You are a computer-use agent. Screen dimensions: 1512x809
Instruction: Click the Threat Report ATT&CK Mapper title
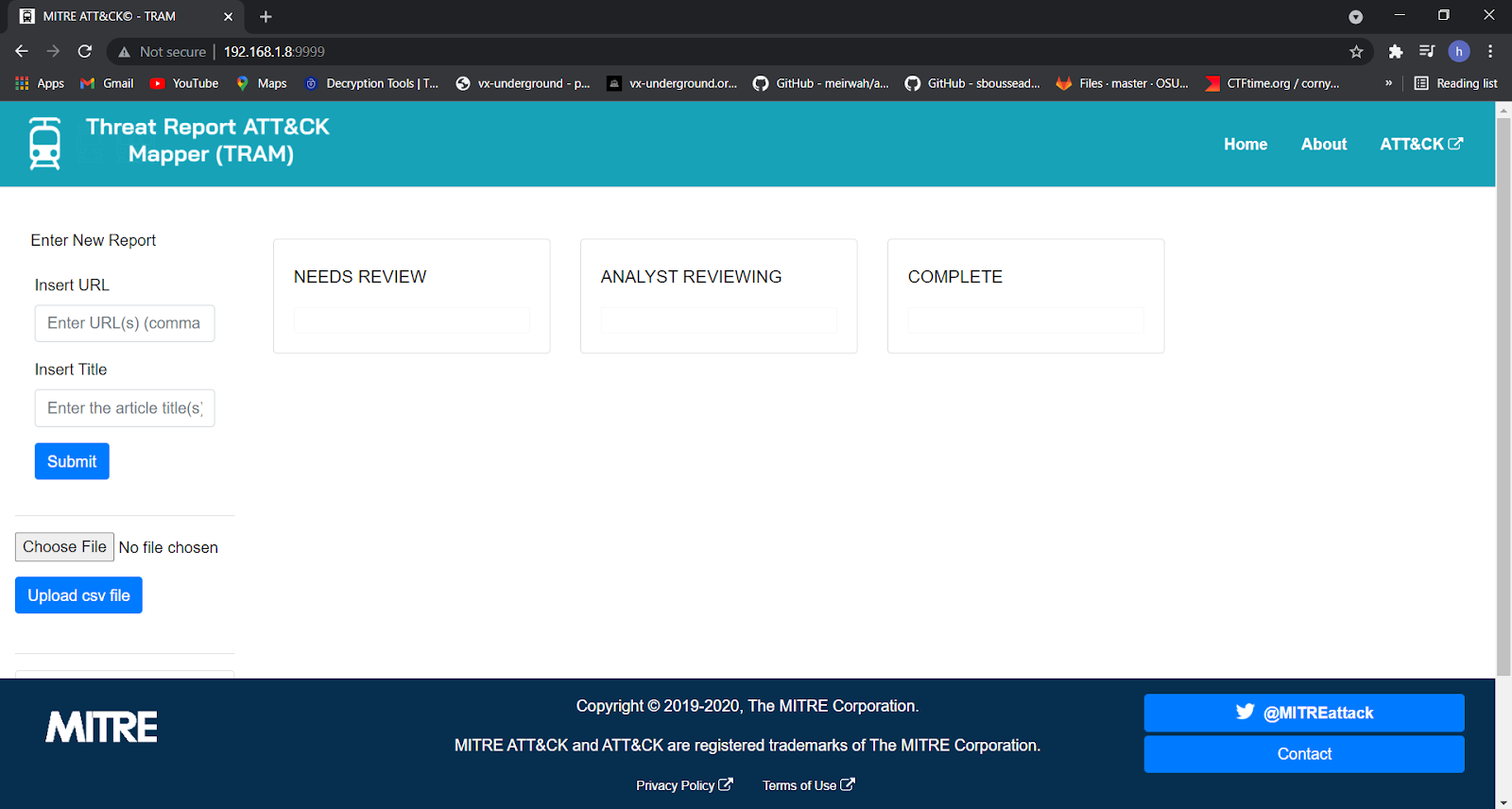(x=208, y=140)
